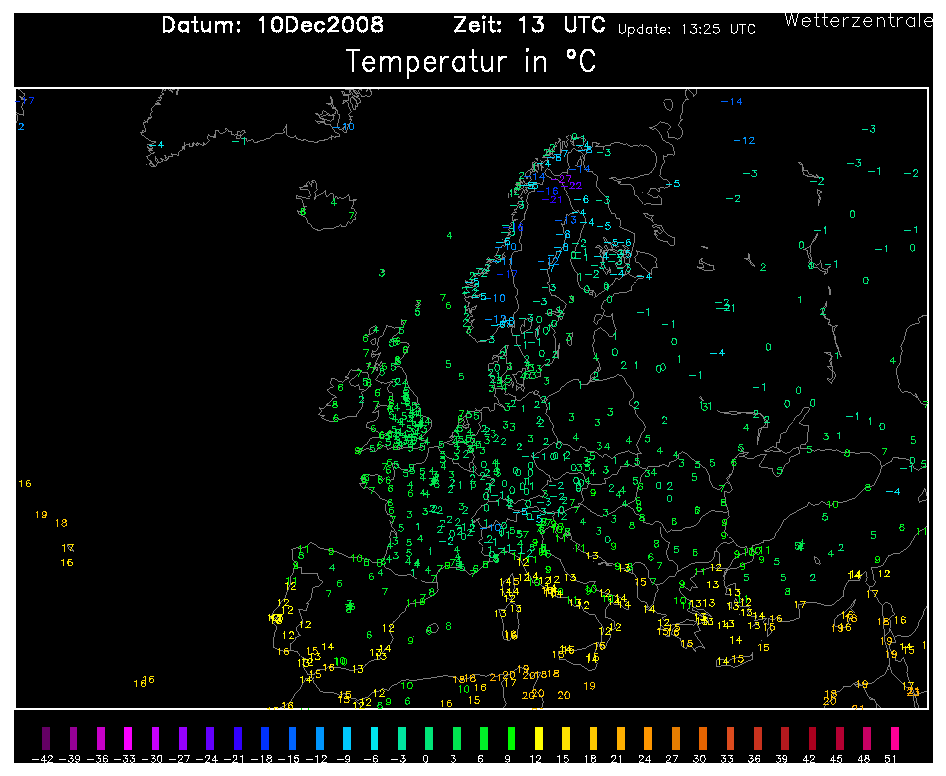Click the -10 reading on Greenland coast

click(344, 127)
